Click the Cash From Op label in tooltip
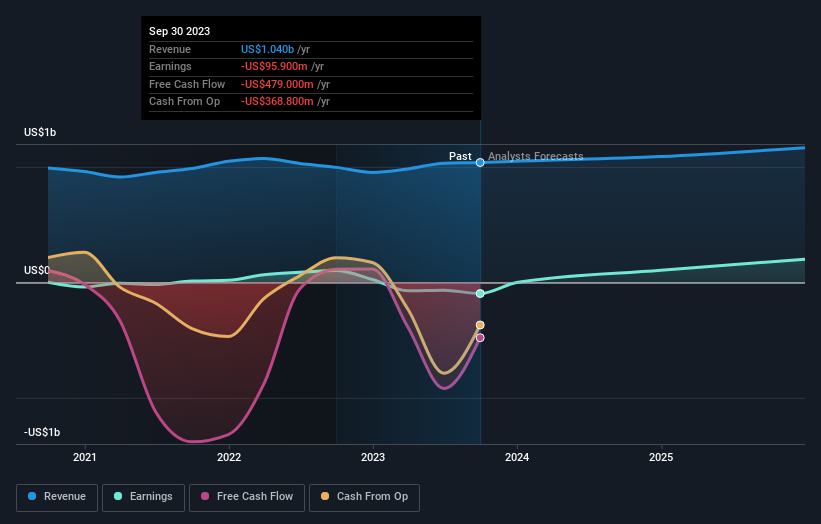The height and width of the screenshot is (524, 821). pos(184,102)
